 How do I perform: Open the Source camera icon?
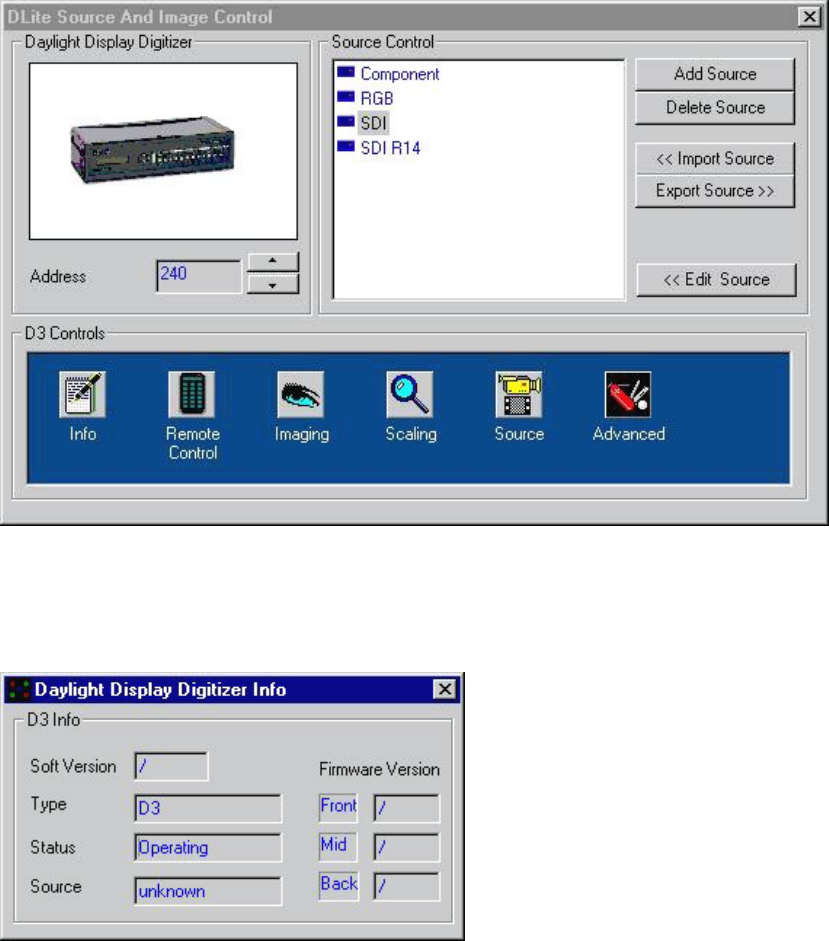(519, 394)
